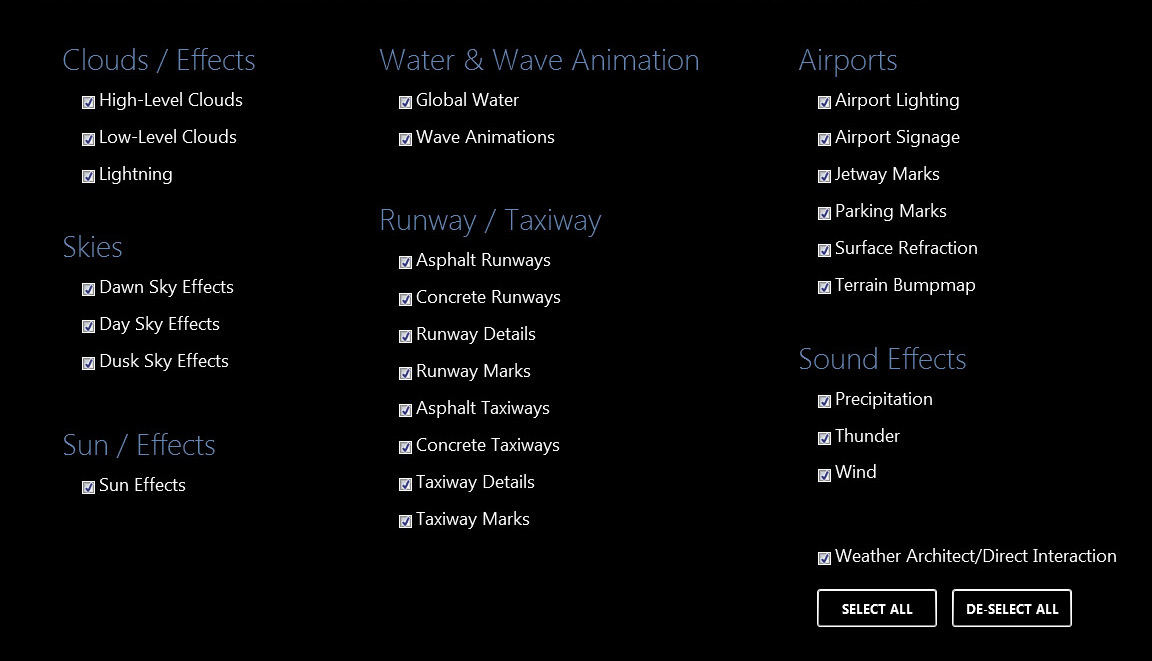Mute the Thunder sound effect

tap(824, 438)
